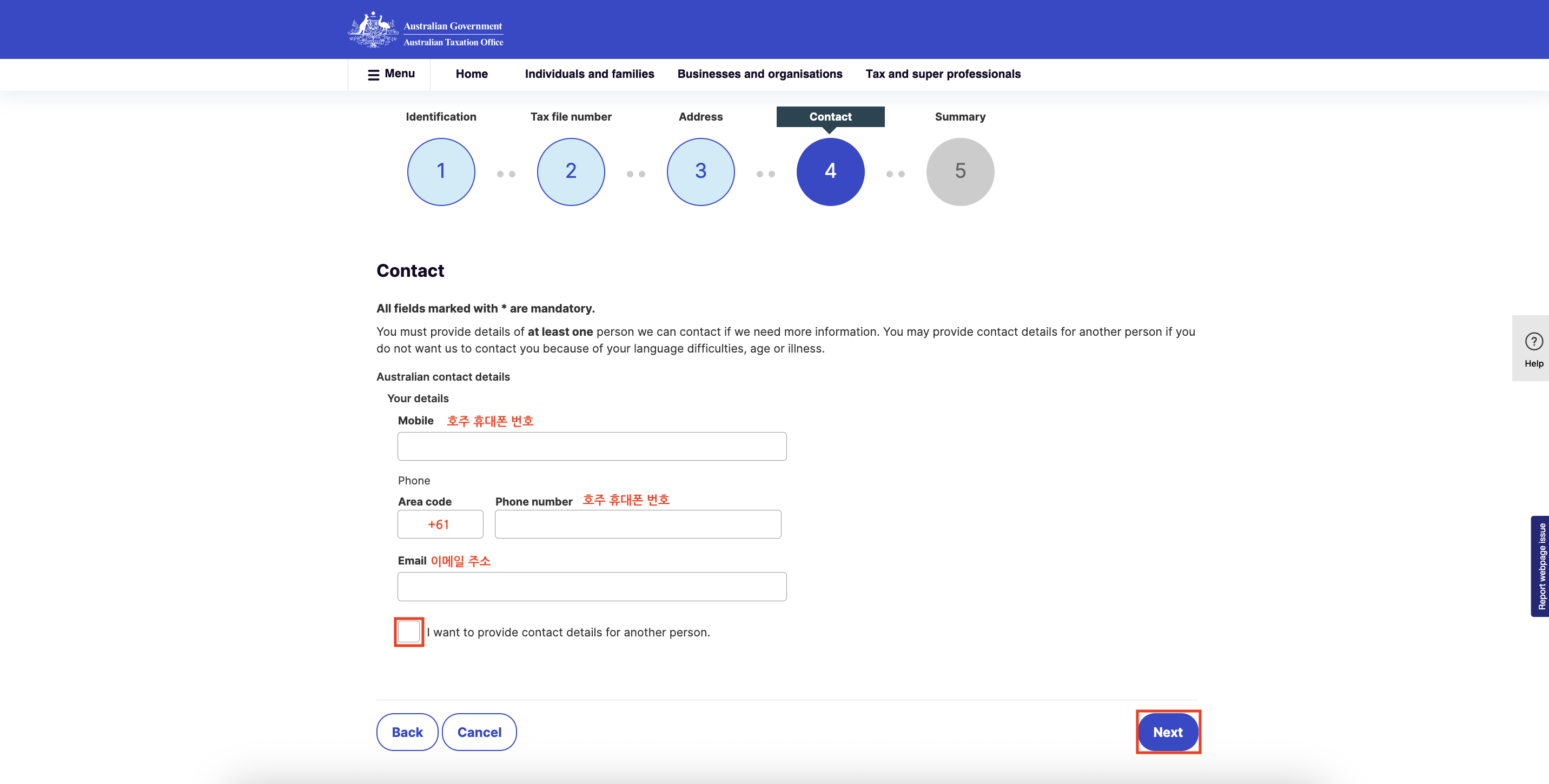Image resolution: width=1549 pixels, height=784 pixels.
Task: Open Individuals and families menu
Action: click(590, 74)
